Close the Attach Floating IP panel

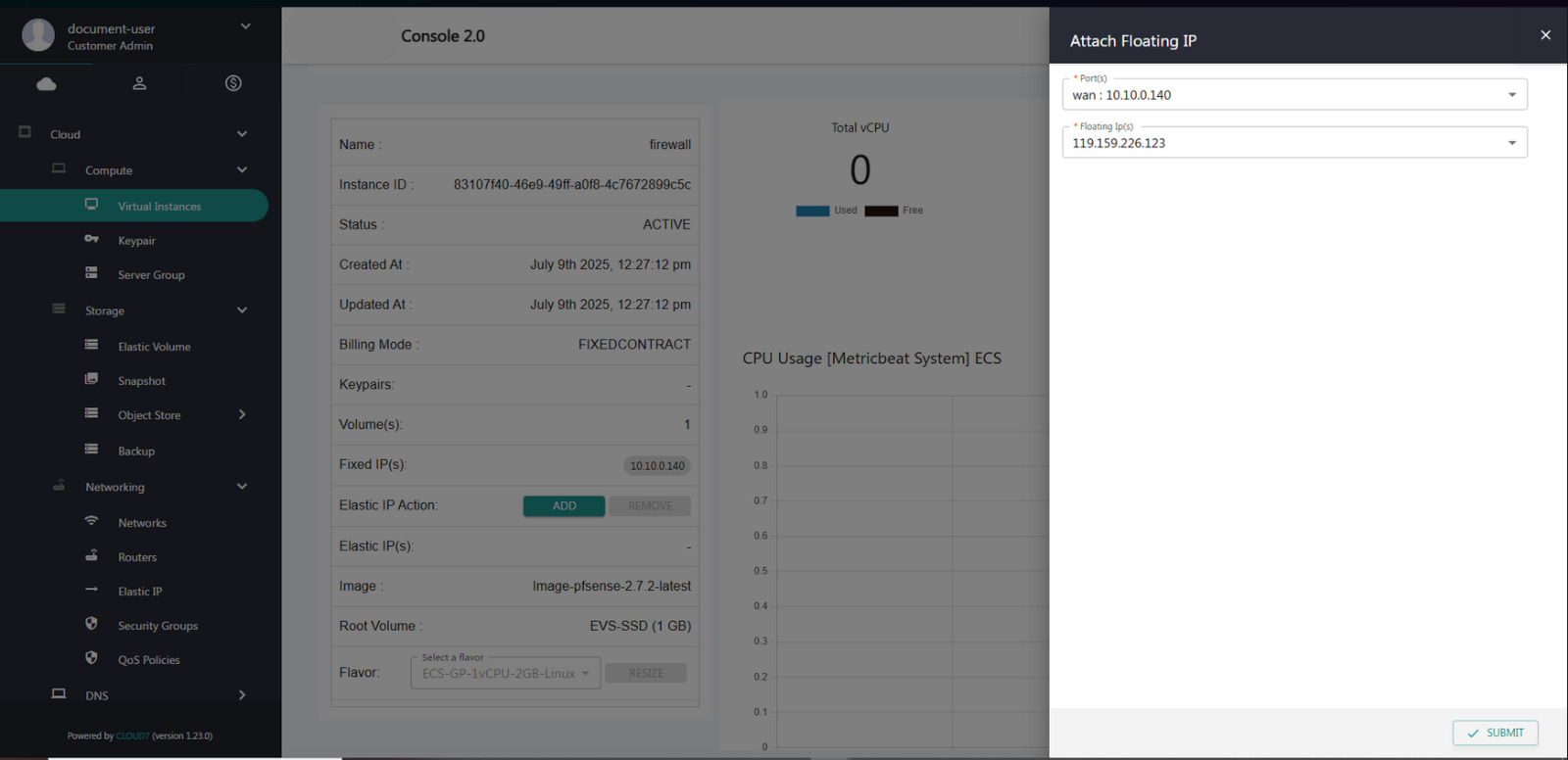click(x=1545, y=35)
